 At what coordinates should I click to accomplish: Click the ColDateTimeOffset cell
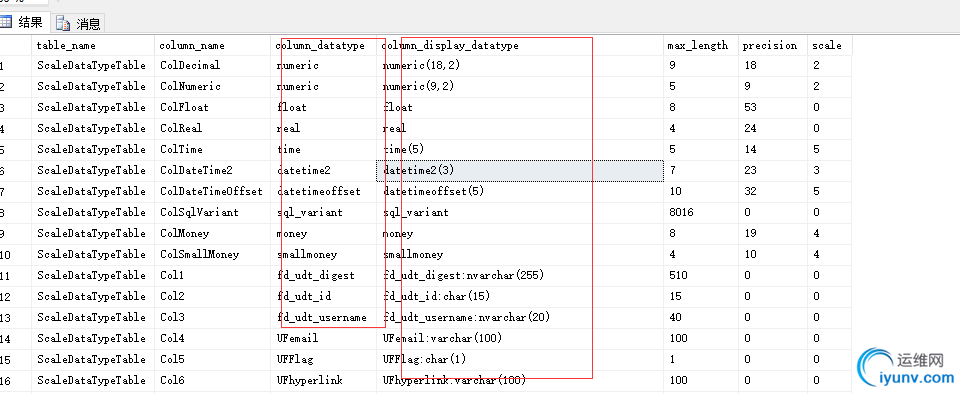point(212,191)
